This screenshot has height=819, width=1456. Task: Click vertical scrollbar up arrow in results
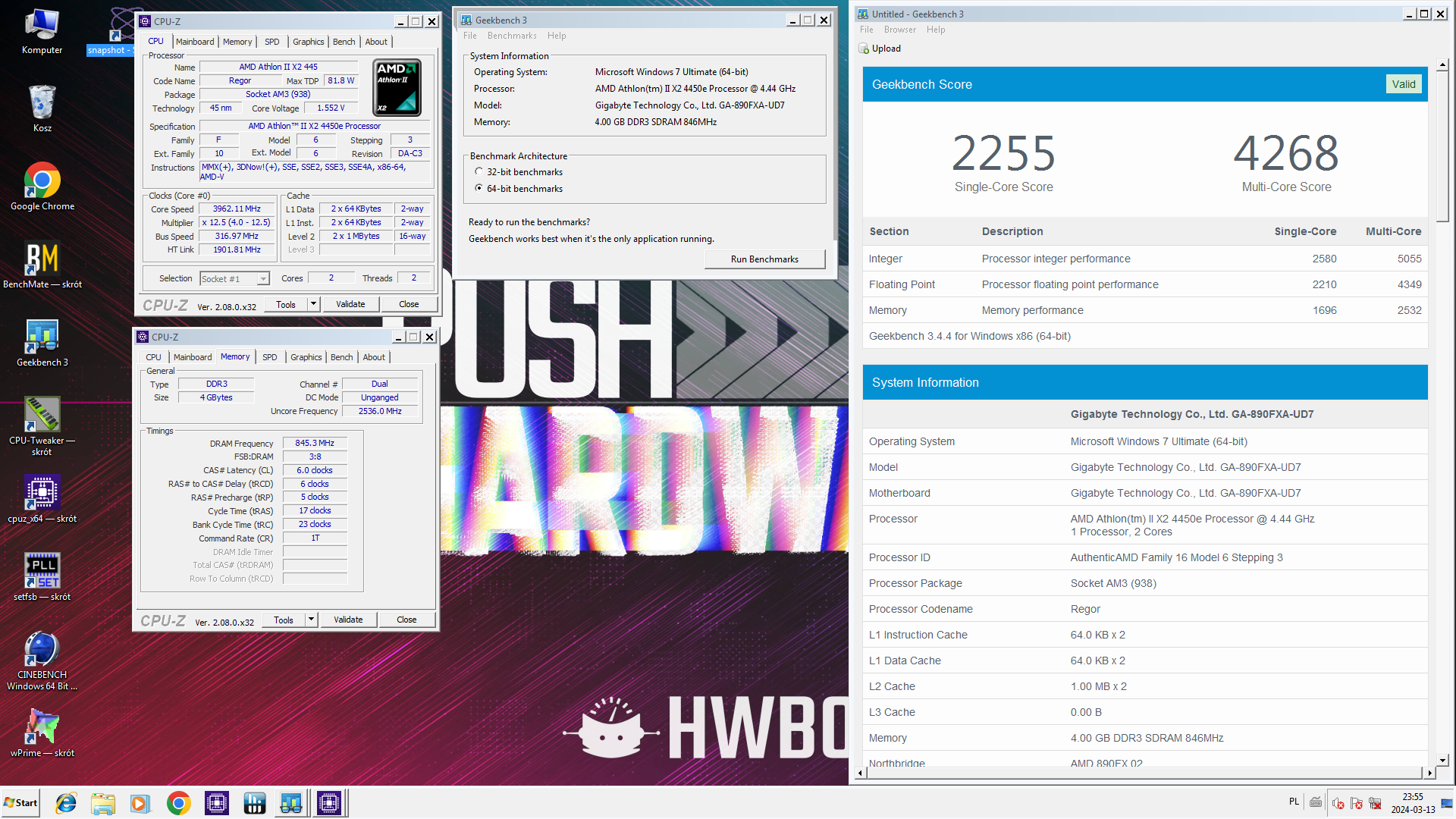point(1443,64)
